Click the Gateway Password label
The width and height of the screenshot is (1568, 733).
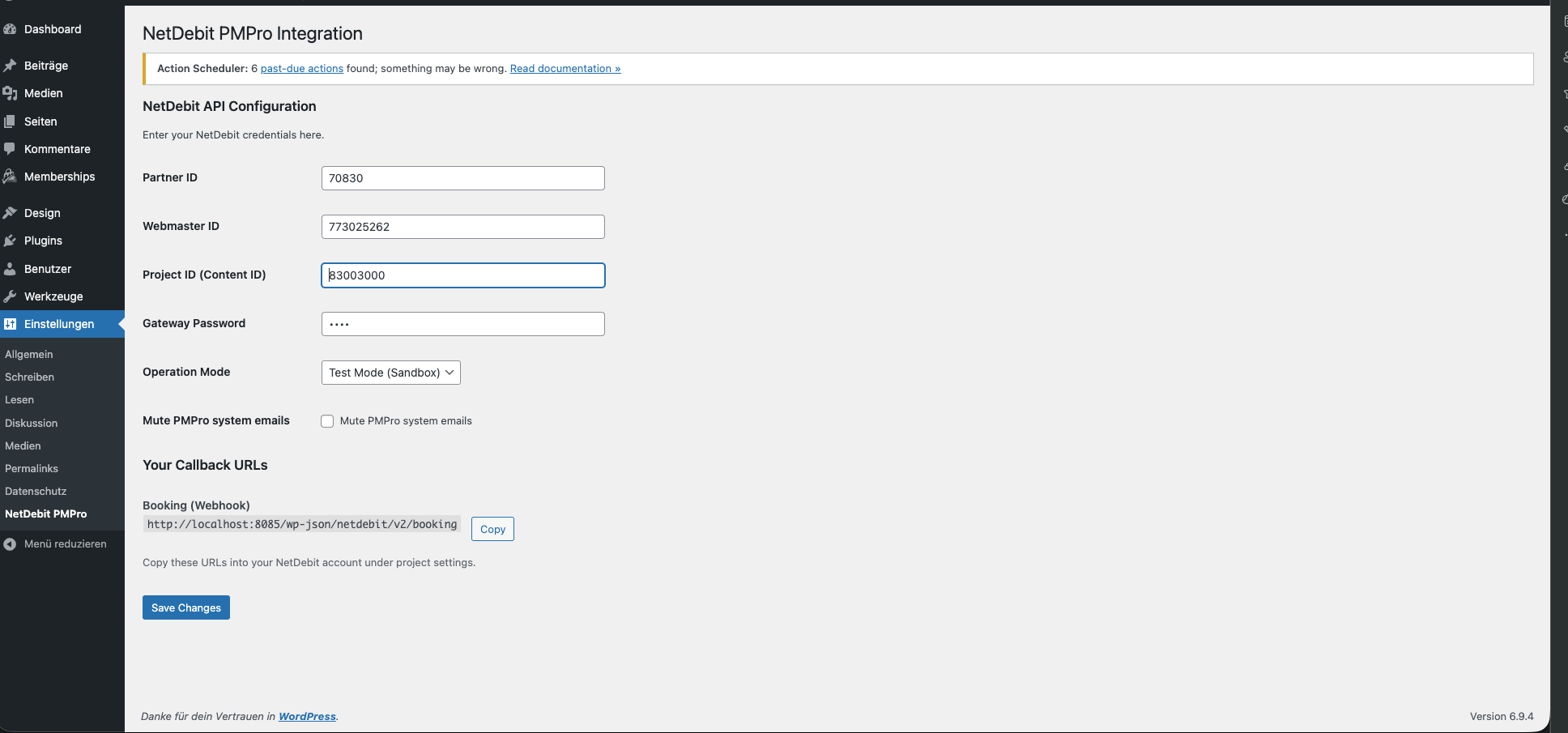194,323
